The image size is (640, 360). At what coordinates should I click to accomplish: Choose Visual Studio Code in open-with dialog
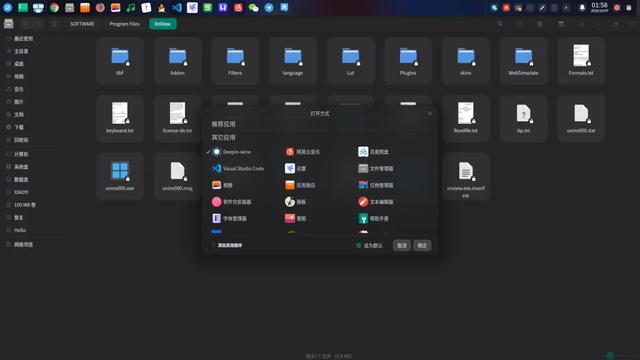(238, 169)
